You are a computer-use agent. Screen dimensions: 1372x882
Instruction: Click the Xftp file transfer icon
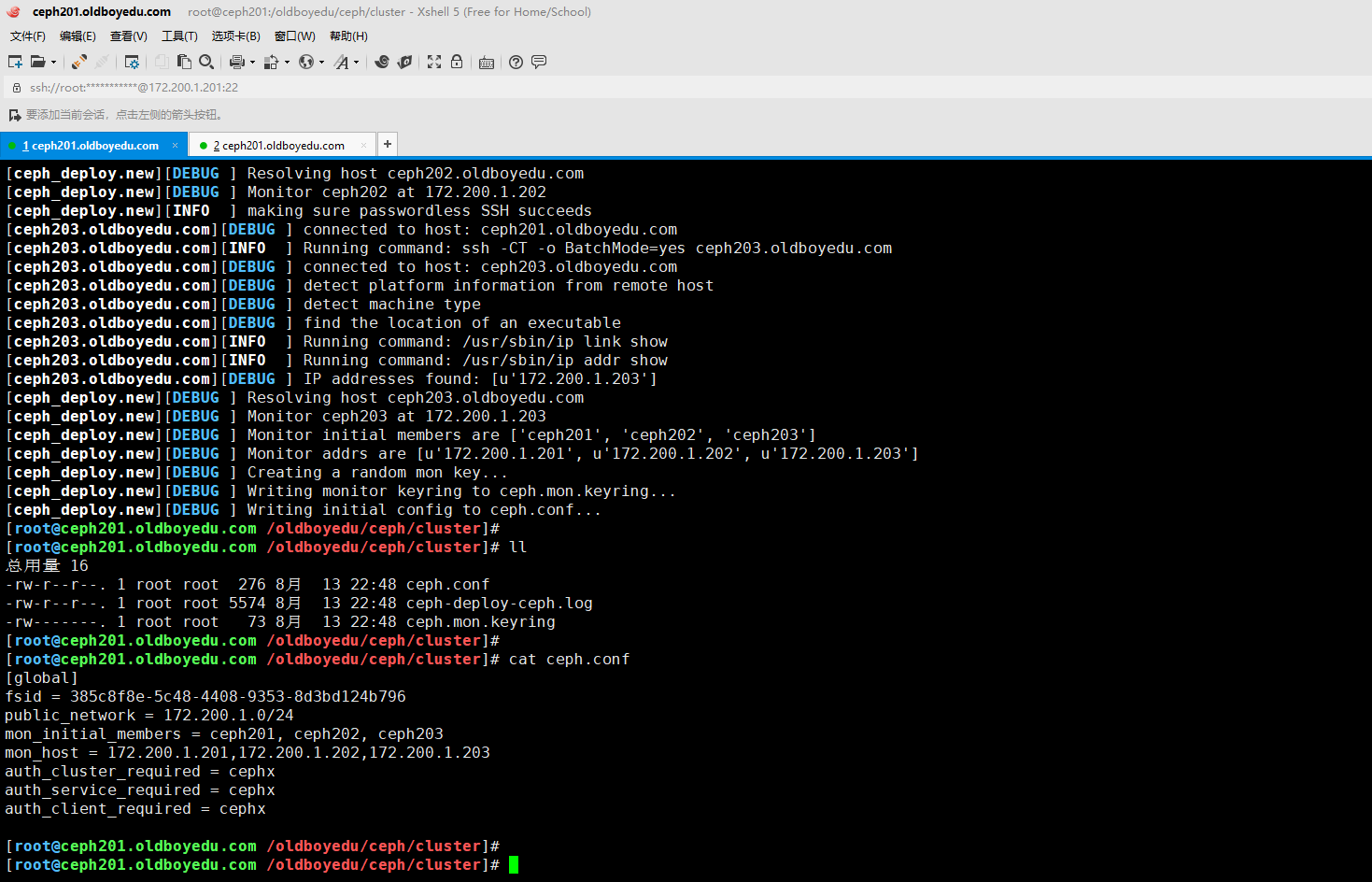click(404, 62)
